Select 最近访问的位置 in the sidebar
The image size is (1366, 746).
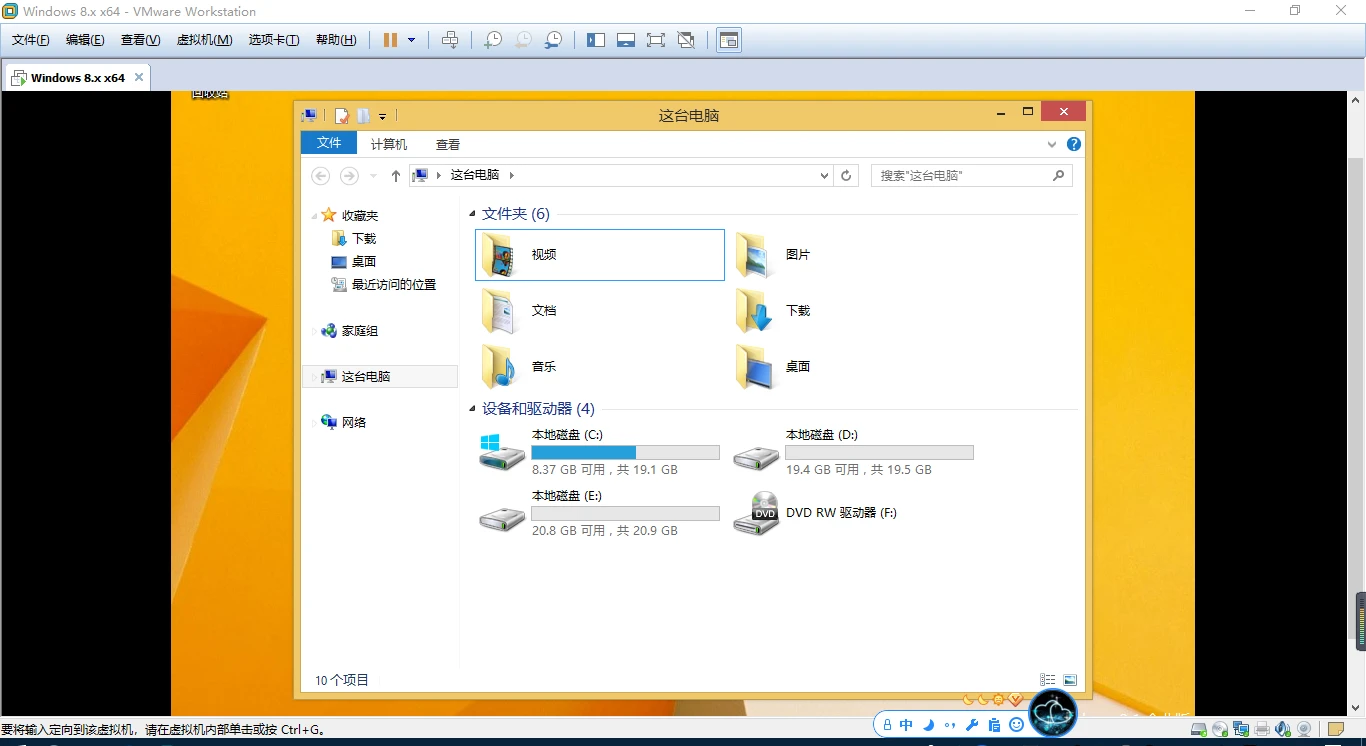pos(393,284)
